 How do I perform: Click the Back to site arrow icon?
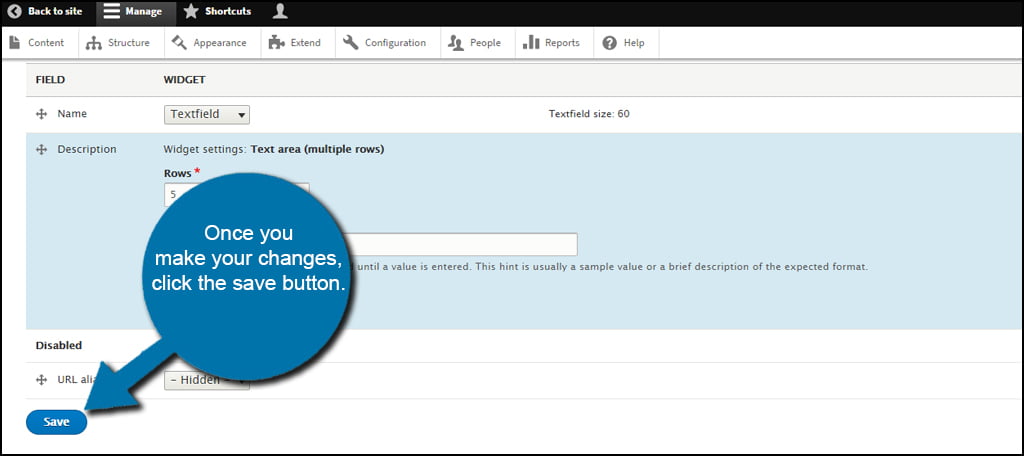click(x=14, y=11)
